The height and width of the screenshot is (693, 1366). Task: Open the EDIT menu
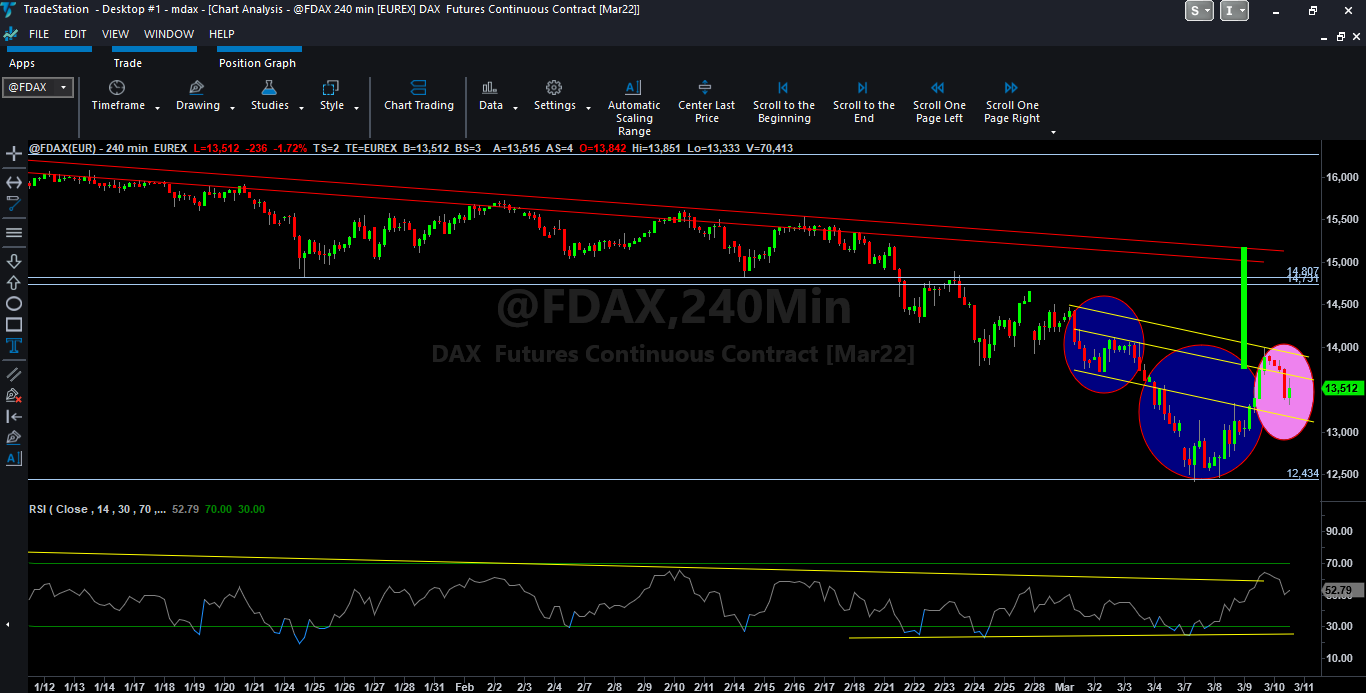coord(75,34)
